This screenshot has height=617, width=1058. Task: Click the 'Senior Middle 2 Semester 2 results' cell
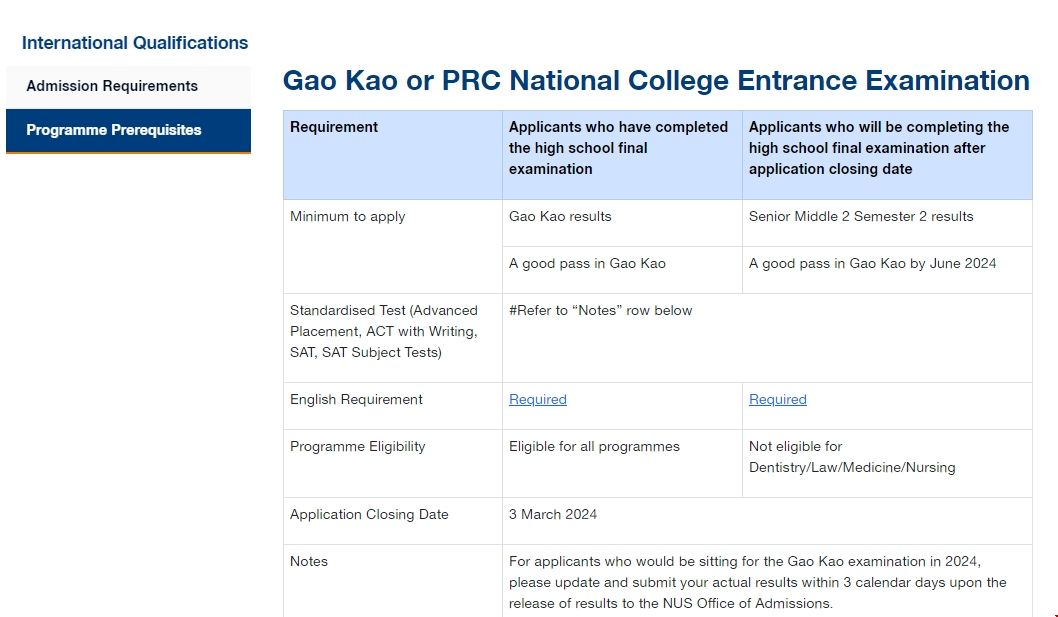pos(861,216)
